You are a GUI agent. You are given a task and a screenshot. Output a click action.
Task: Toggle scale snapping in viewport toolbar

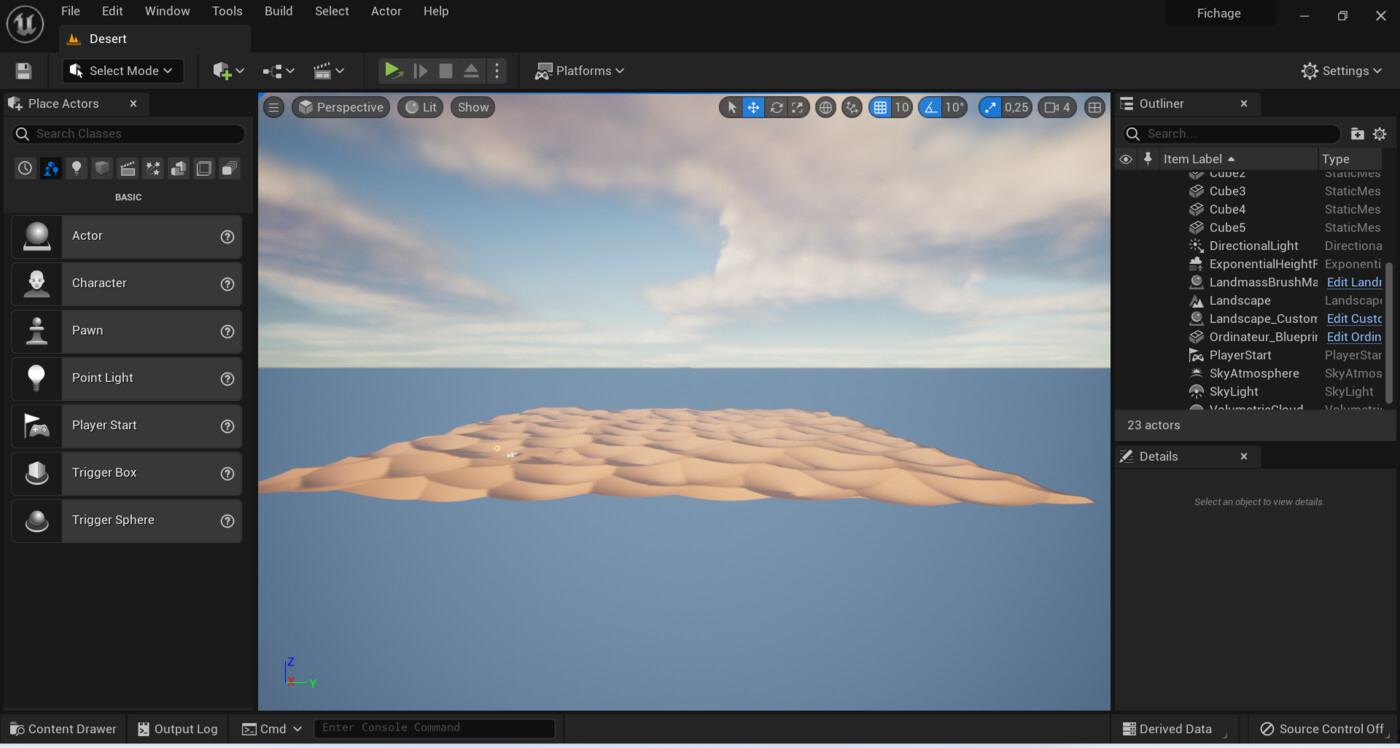(990, 107)
